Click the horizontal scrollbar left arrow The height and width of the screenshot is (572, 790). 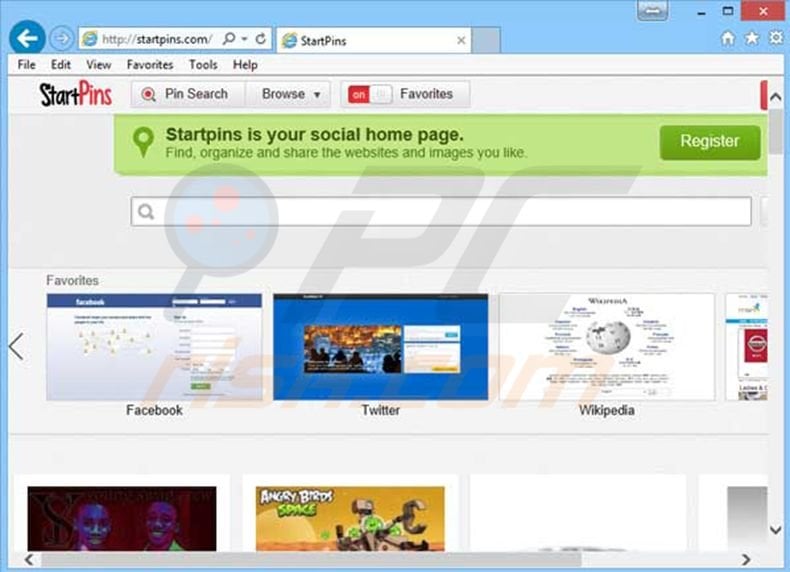pos(29,559)
